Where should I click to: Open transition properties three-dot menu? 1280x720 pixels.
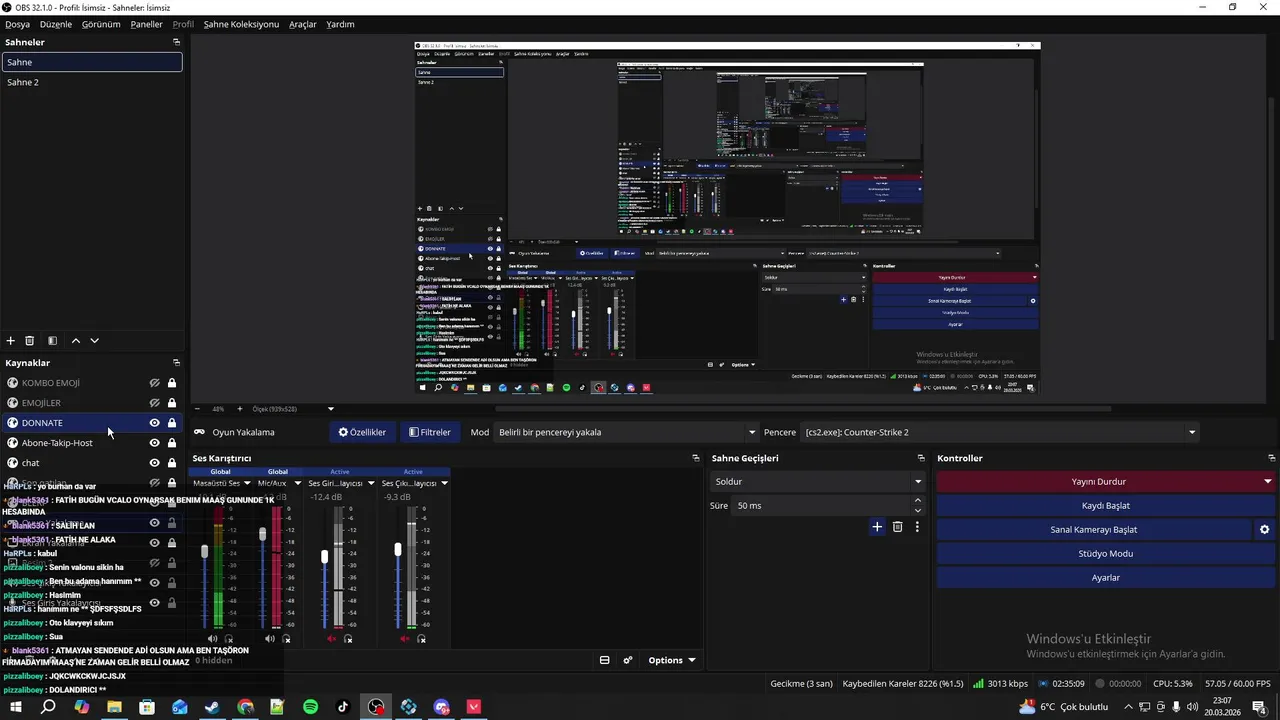(917, 527)
